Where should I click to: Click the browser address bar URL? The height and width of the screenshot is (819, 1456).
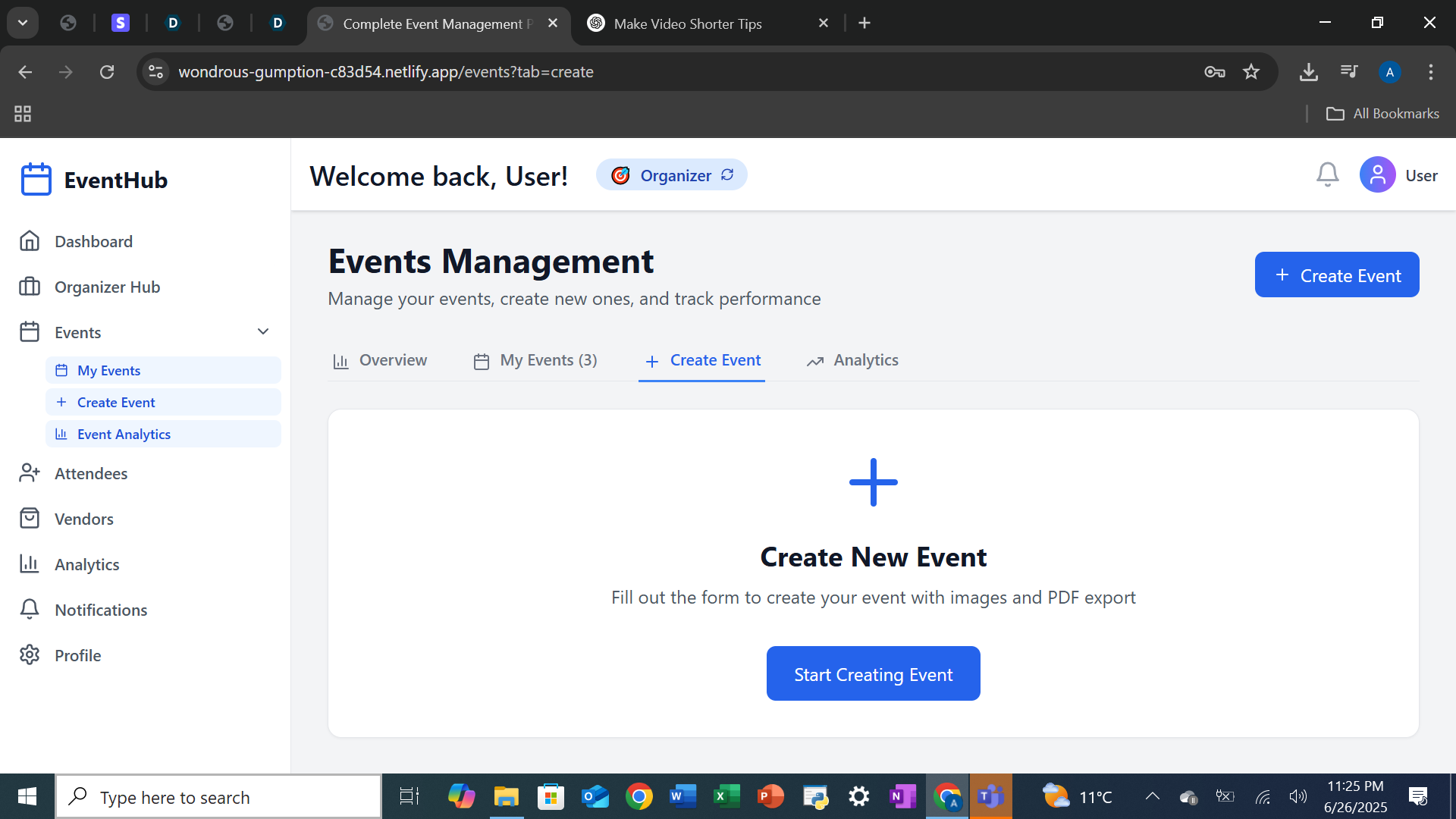385,72
